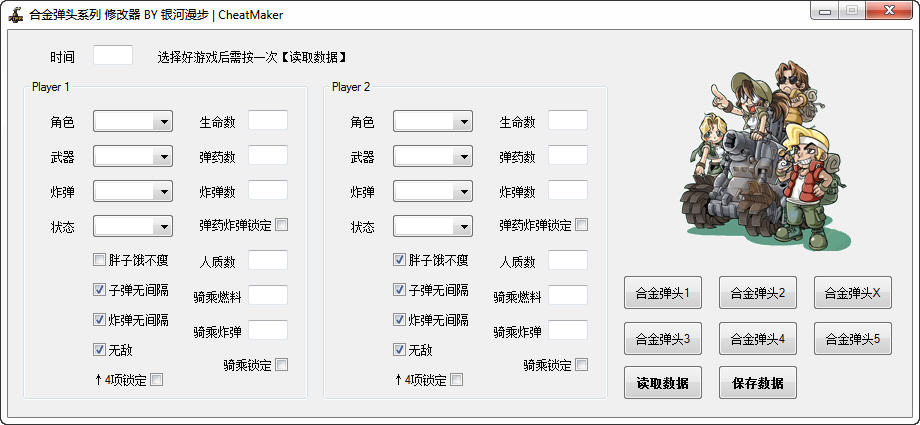
Task: Uncheck Player 1 无敌 checkbox
Action: [x=100, y=350]
